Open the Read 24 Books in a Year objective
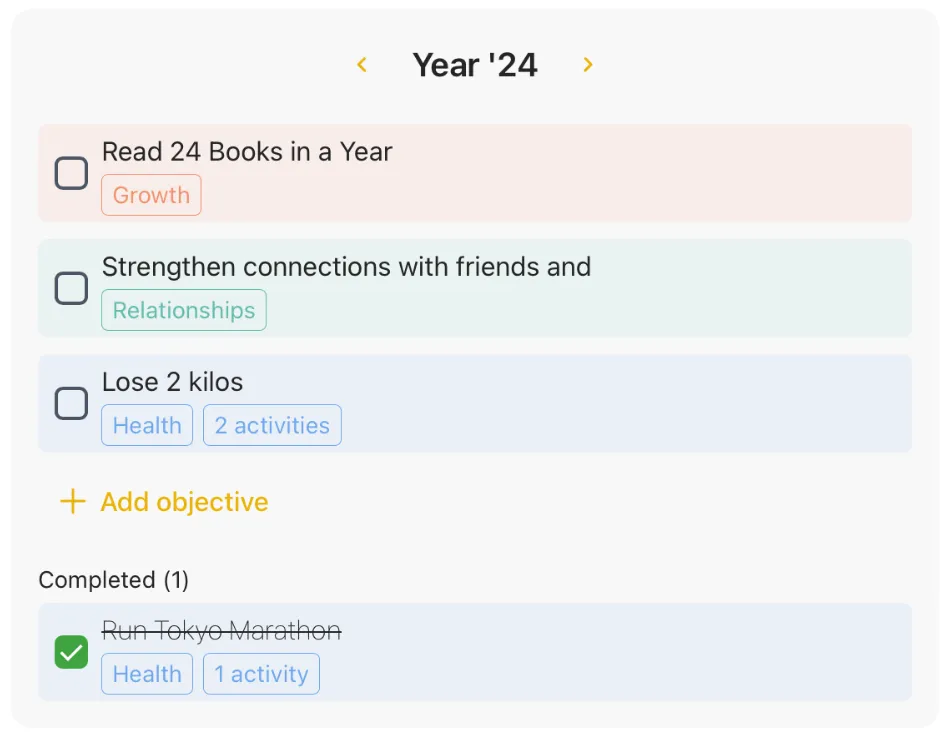Viewport: 948px width, 744px height. point(247,152)
